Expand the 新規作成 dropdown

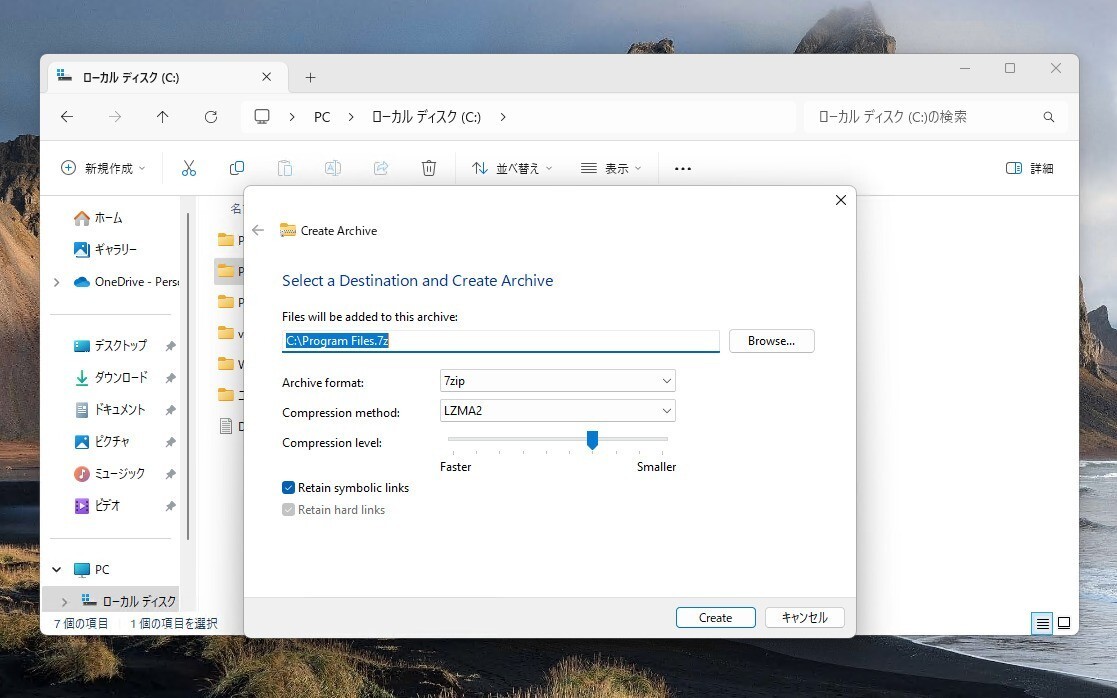141,168
